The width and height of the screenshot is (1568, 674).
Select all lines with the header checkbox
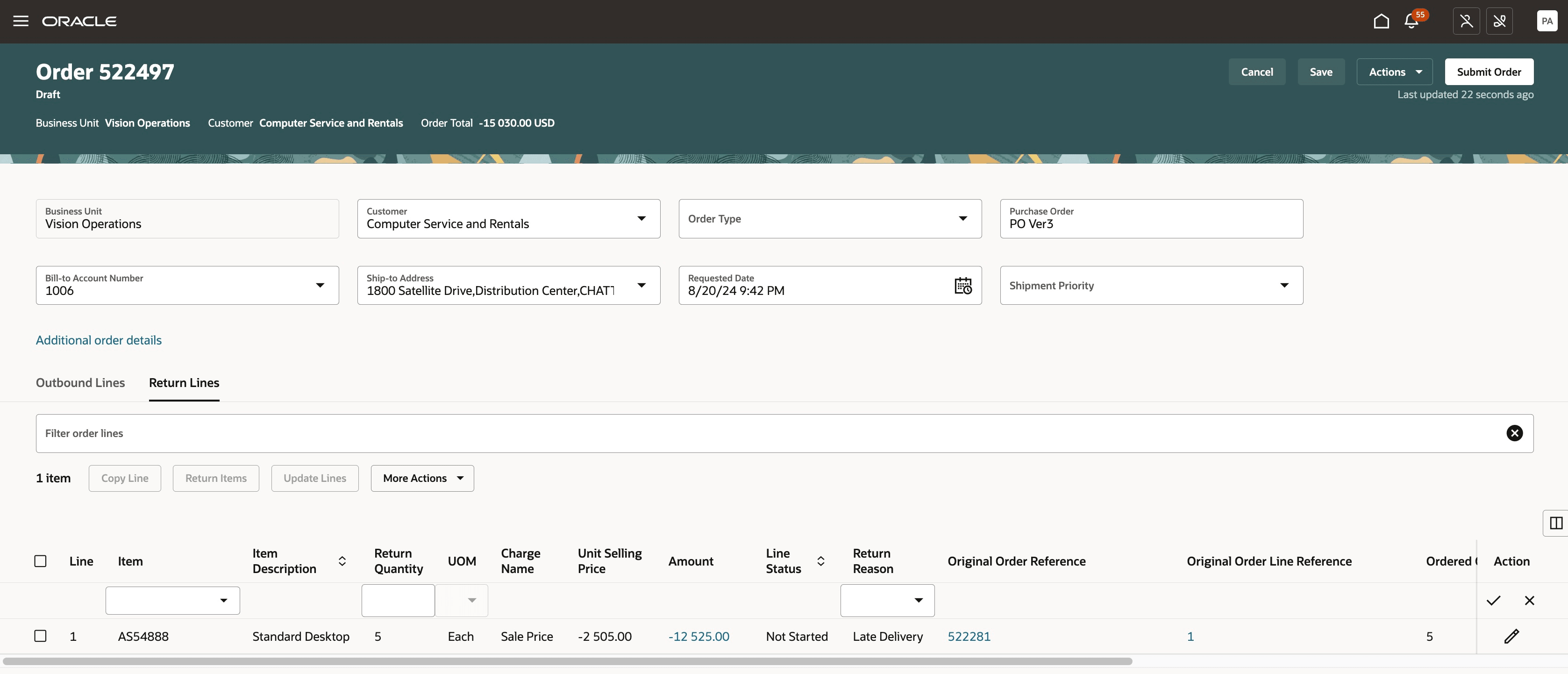click(x=40, y=561)
